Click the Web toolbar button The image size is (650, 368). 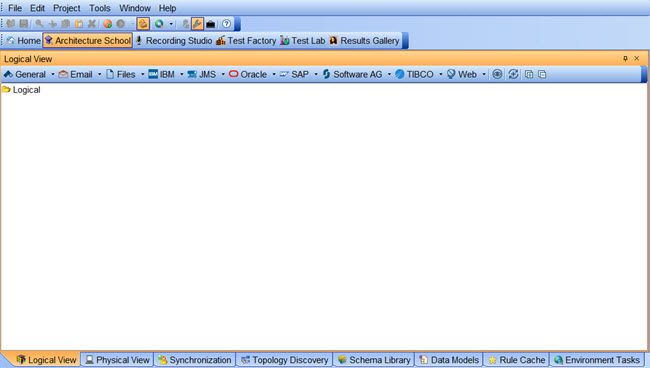[x=462, y=75]
